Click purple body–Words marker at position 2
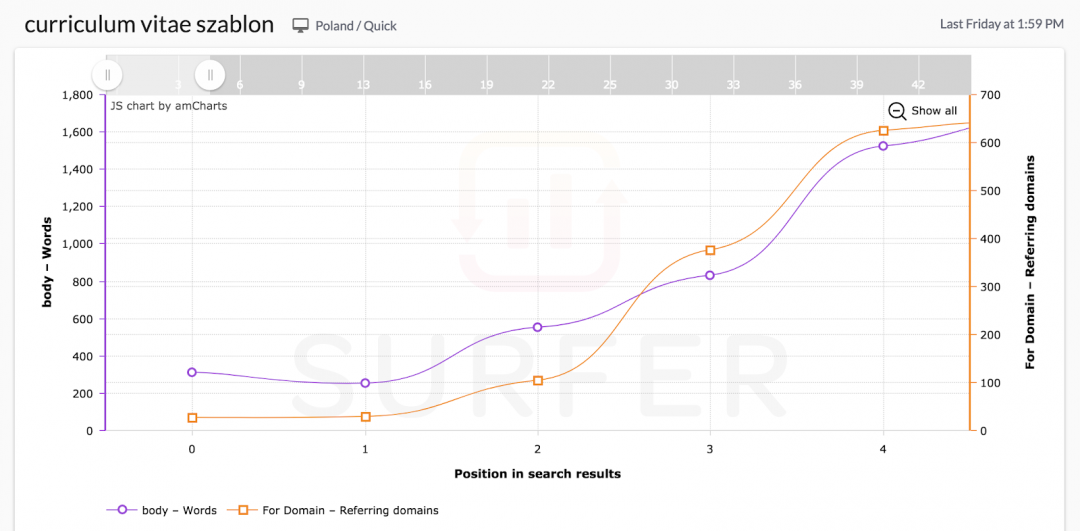The height and width of the screenshot is (531, 1080). 538,327
